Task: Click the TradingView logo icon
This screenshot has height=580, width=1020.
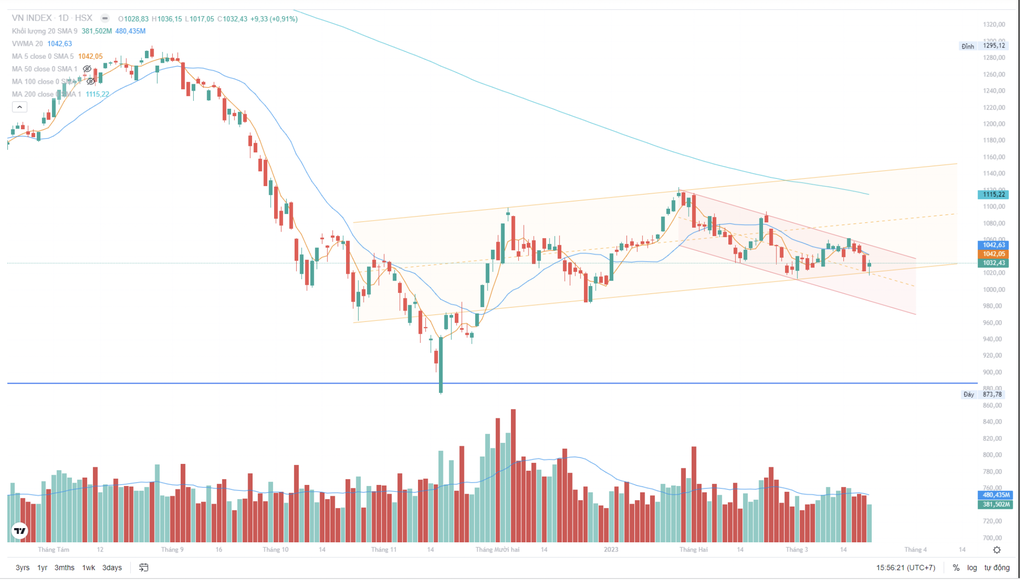Action: click(x=20, y=531)
